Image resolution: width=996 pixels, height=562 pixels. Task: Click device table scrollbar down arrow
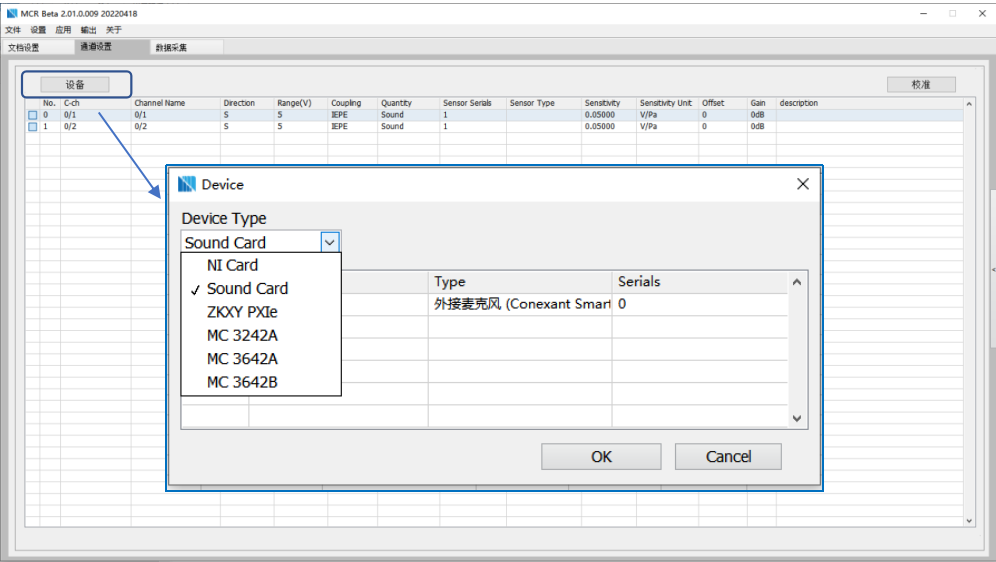coord(797,418)
